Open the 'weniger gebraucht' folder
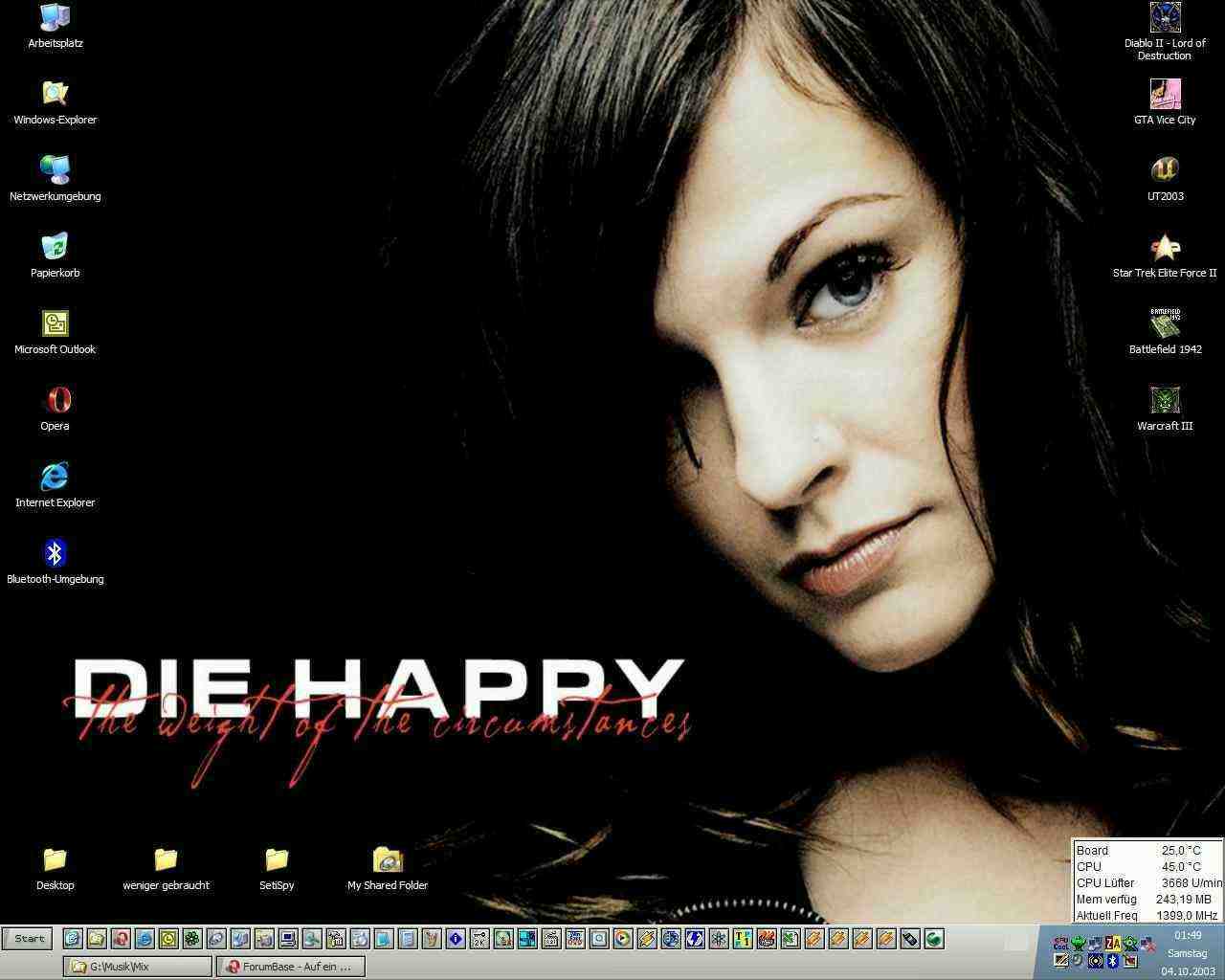Screen dimensions: 1225x980 [166, 868]
